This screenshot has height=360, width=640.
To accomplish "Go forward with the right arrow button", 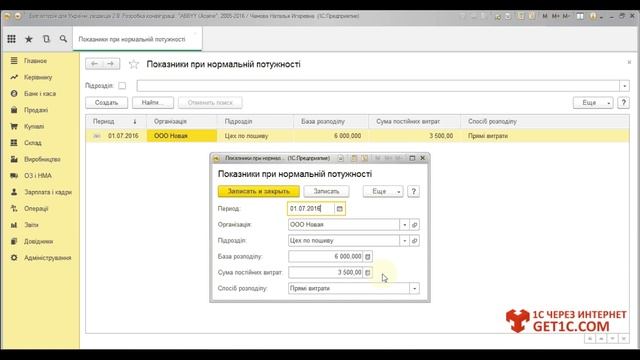I will pos(111,64).
